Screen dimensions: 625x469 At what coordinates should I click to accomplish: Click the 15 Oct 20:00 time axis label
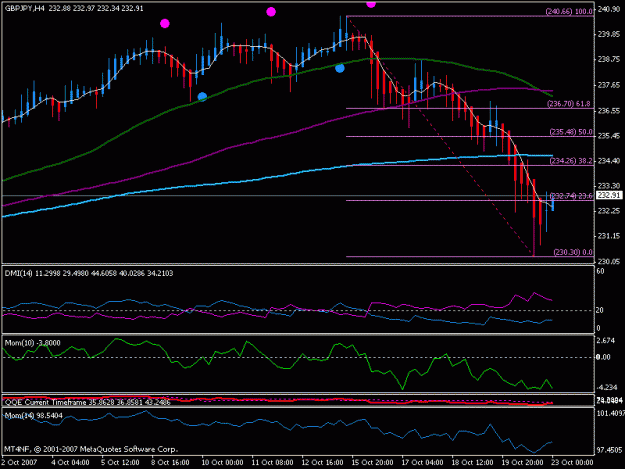click(372, 462)
